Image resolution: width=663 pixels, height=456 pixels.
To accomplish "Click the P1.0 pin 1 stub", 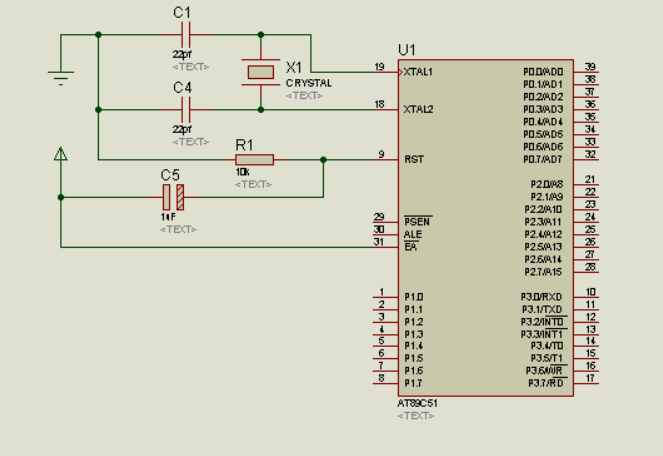I will (x=385, y=297).
